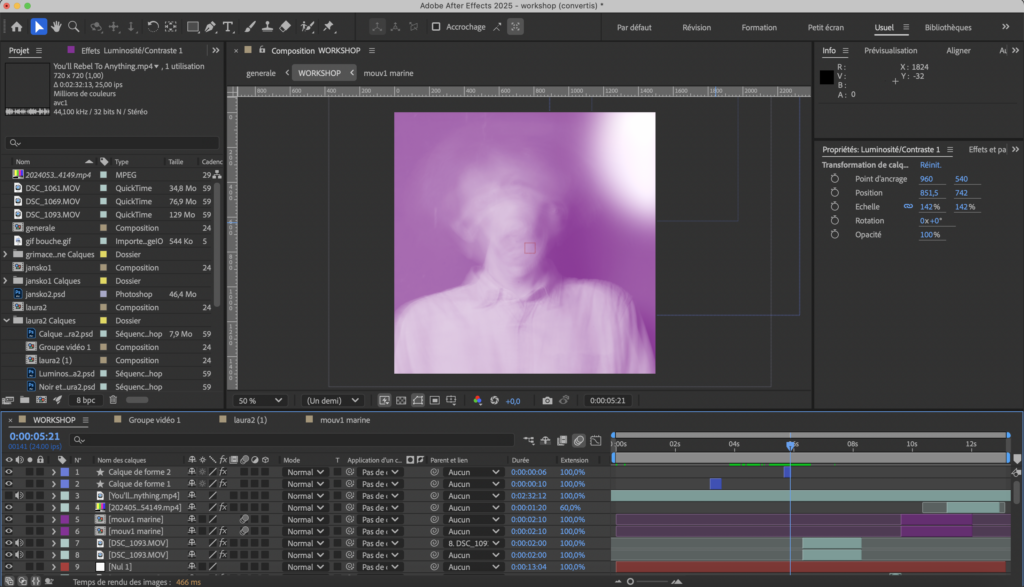1024x587 pixels.
Task: Select the Eraser tool
Action: point(284,27)
